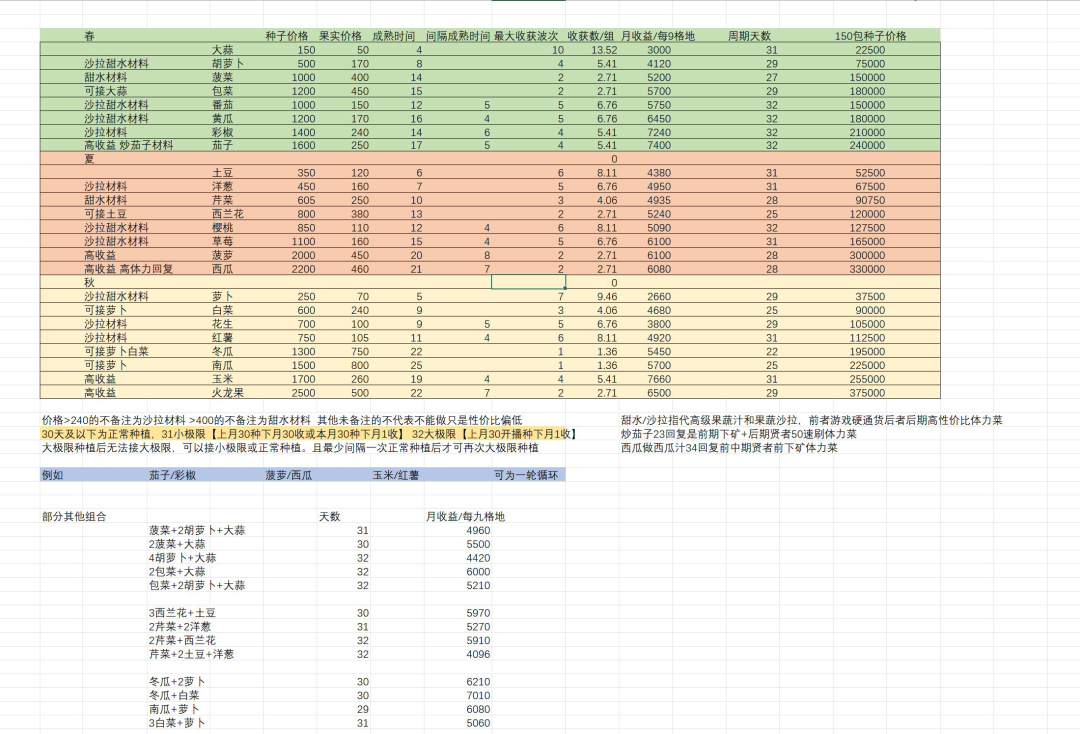Select the '月收益/每九格地' combos header
Viewport: 1080px width, 734px height.
465,516
